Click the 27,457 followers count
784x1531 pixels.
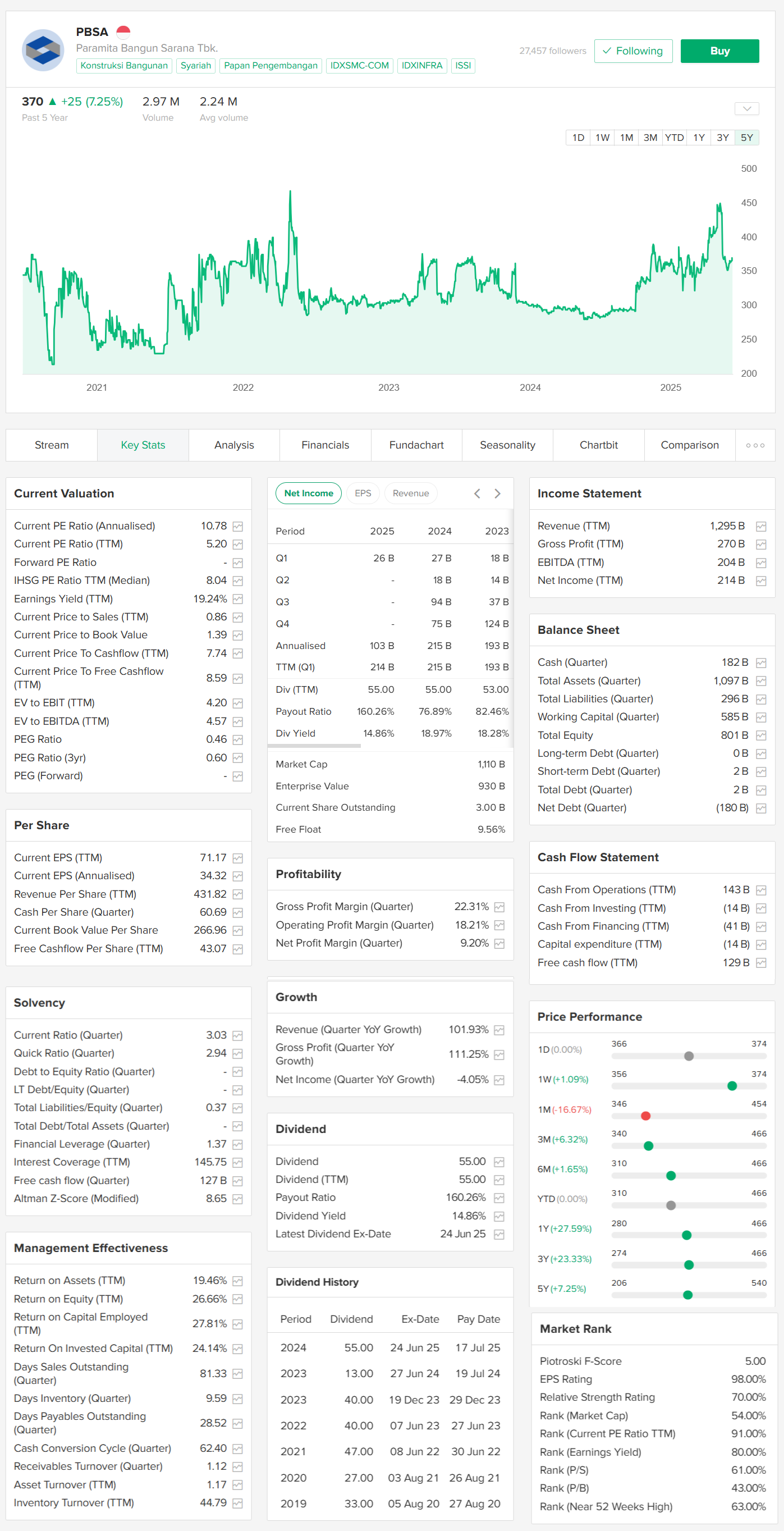pyautogui.click(x=552, y=51)
